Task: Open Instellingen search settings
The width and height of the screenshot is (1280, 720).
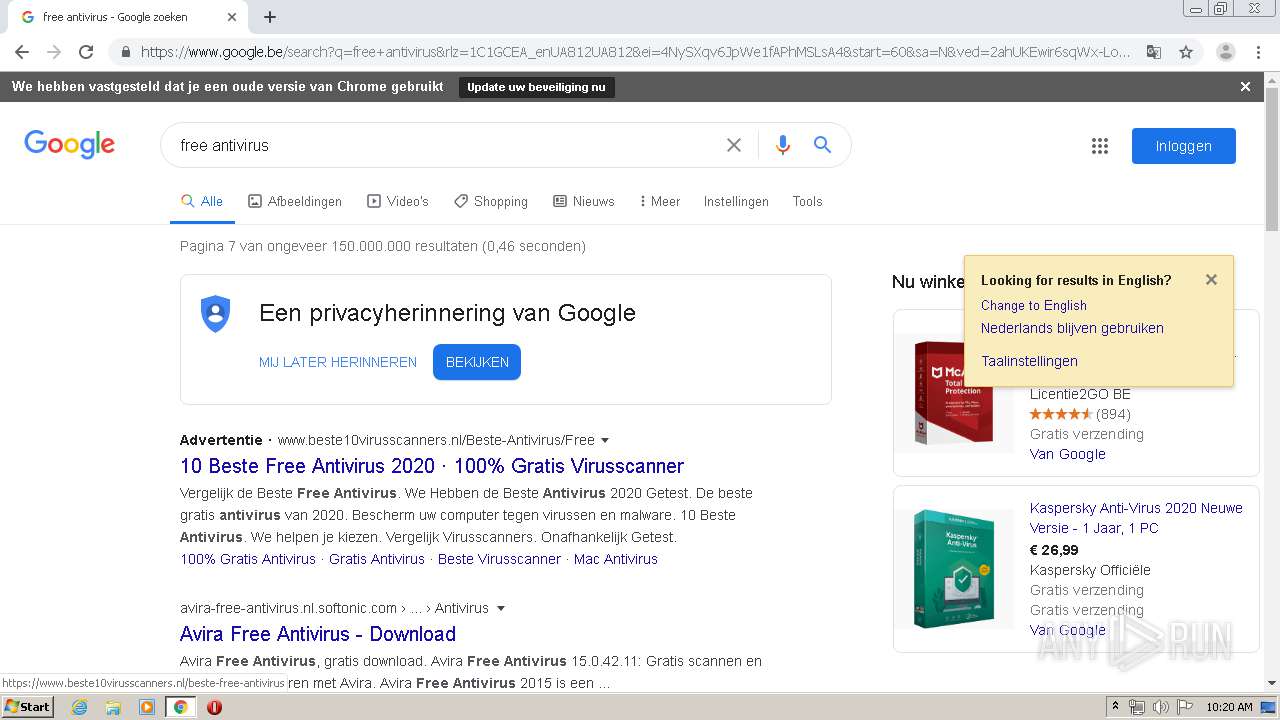Action: 736,201
